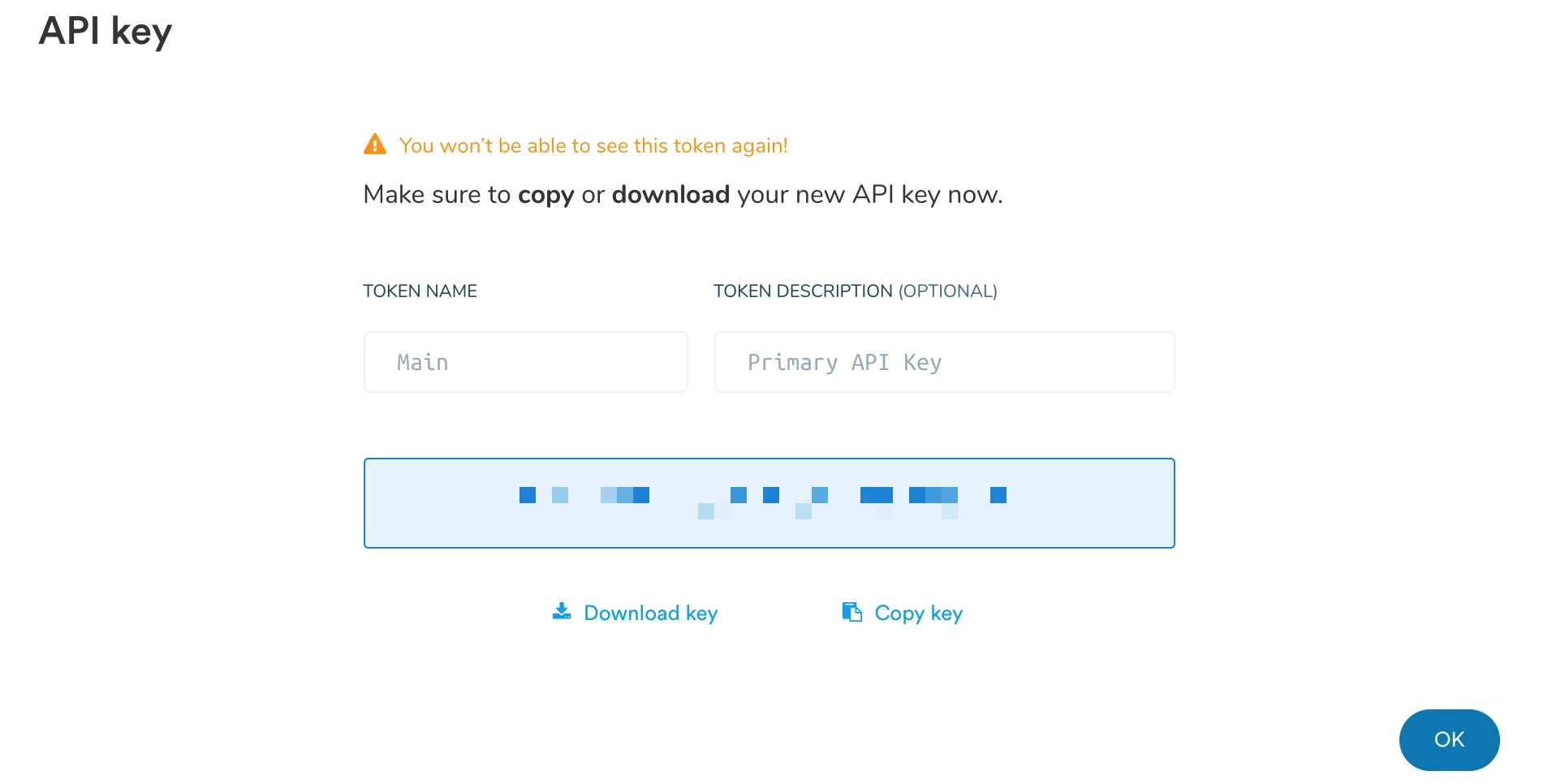Select the tray-download icon left of Download key
The height and width of the screenshot is (784, 1552).
[561, 613]
